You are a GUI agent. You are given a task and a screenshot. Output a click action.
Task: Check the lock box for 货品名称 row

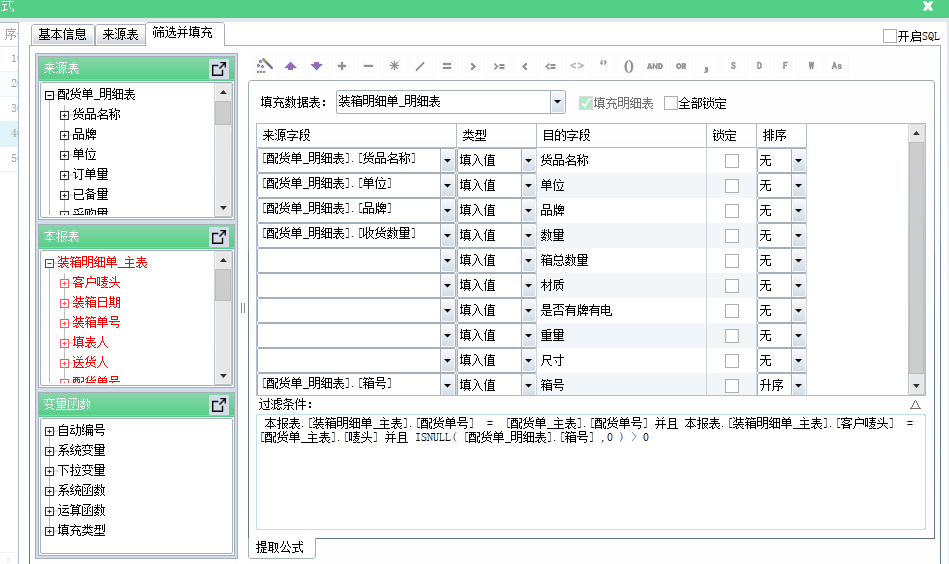(x=732, y=160)
